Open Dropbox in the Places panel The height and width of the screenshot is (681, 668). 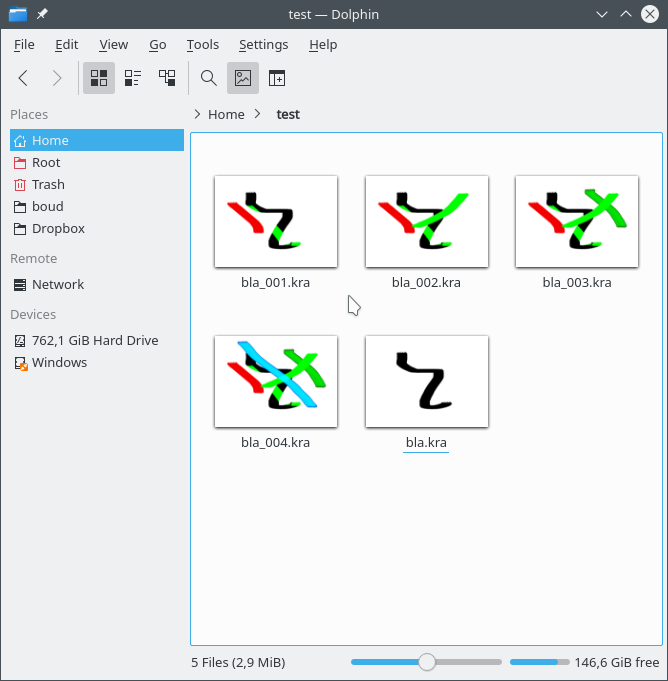click(x=58, y=228)
